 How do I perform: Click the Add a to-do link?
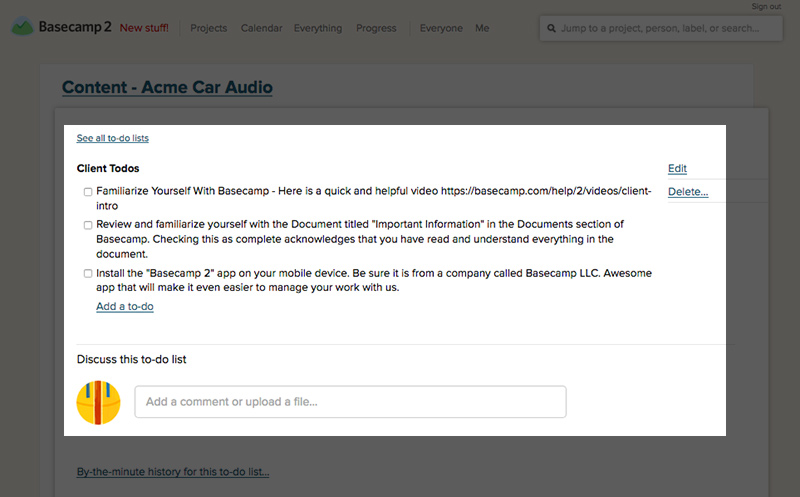[125, 306]
